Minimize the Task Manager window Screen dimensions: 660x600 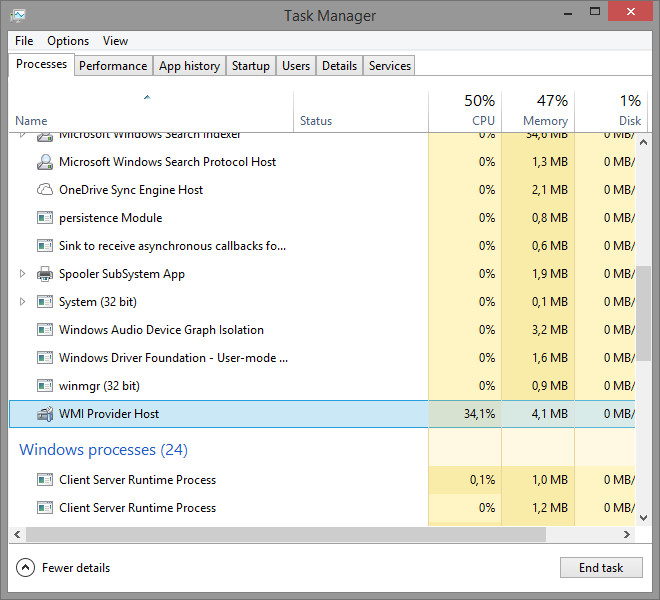pyautogui.click(x=568, y=13)
